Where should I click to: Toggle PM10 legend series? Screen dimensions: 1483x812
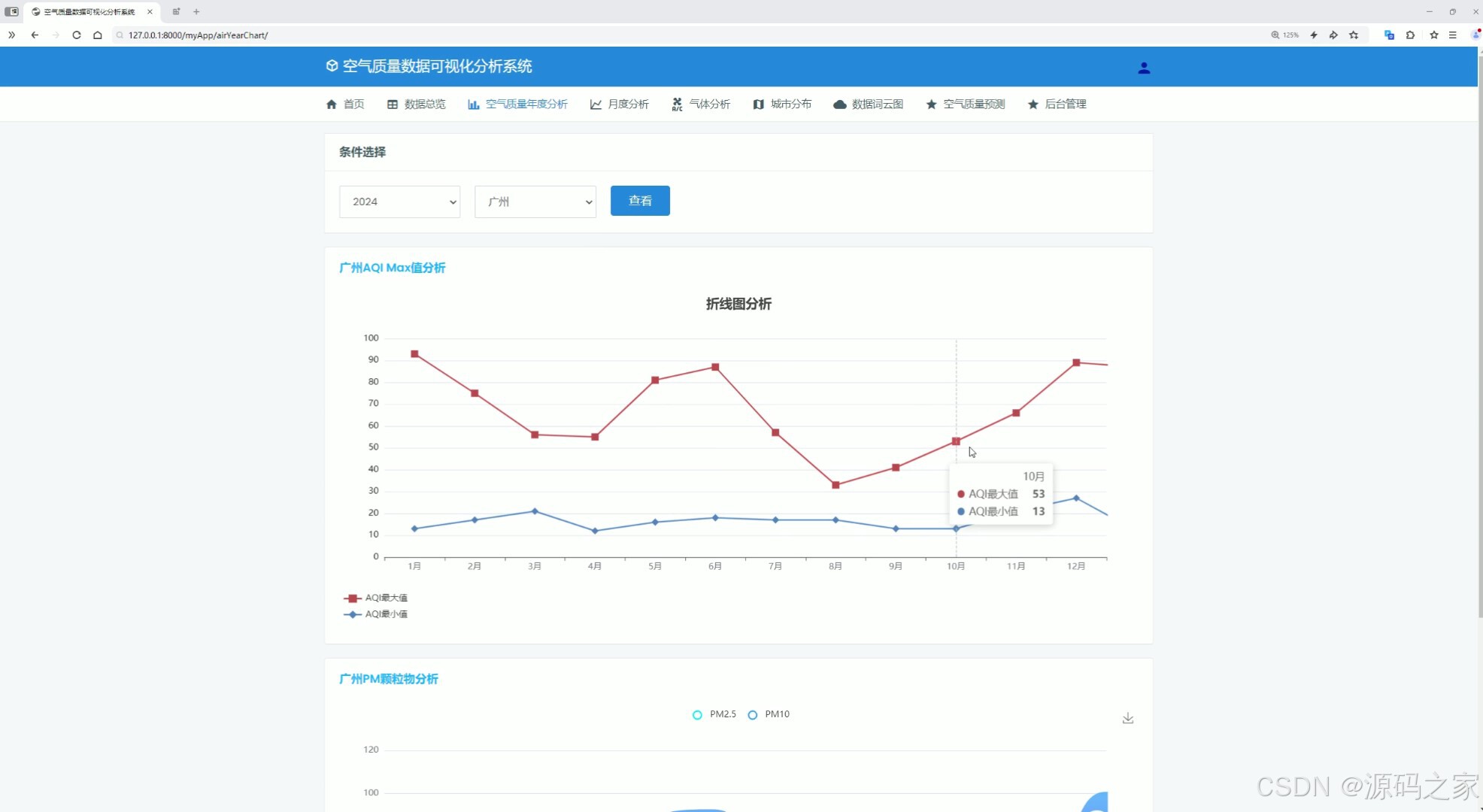click(769, 714)
